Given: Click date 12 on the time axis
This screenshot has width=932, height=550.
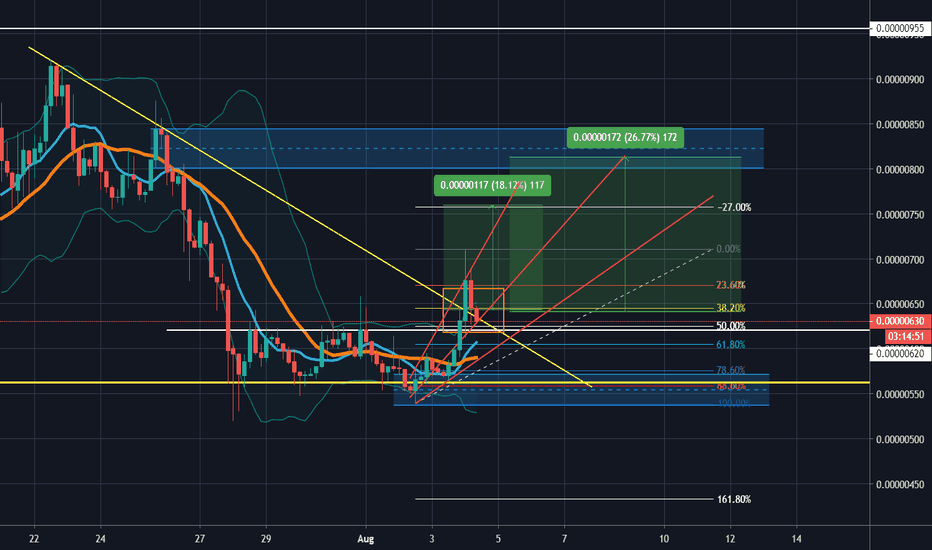Looking at the screenshot, I should 731,539.
